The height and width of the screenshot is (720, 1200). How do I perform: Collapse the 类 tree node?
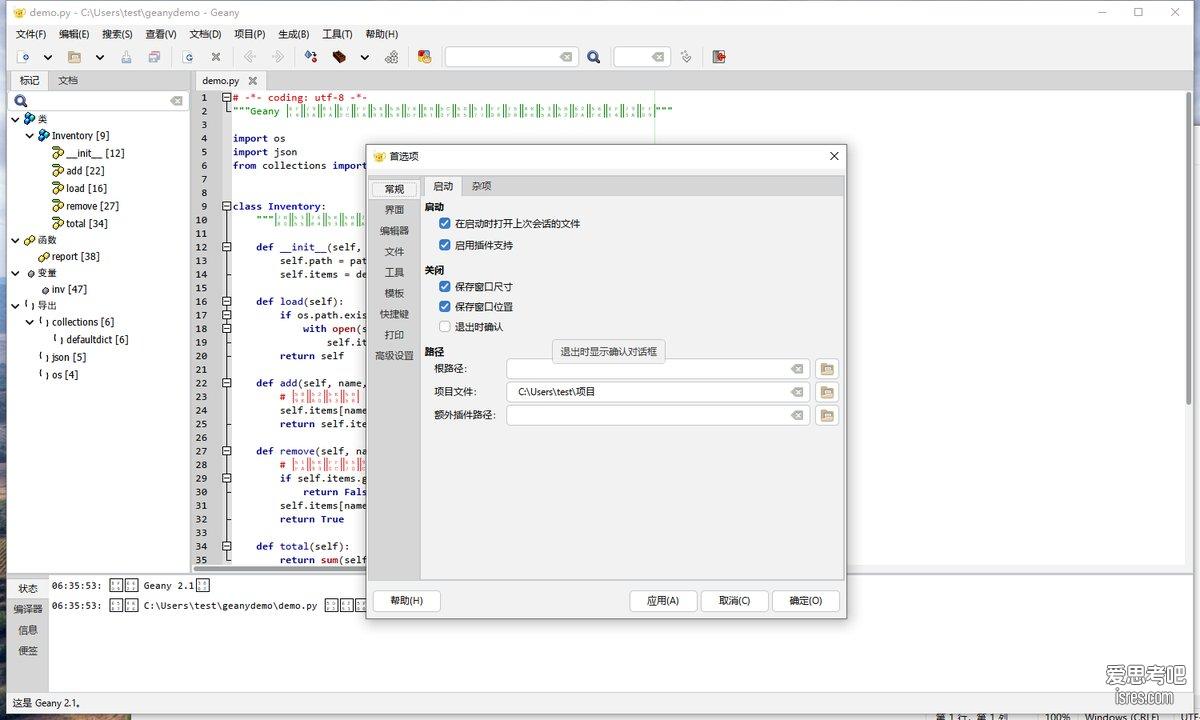tap(16, 119)
